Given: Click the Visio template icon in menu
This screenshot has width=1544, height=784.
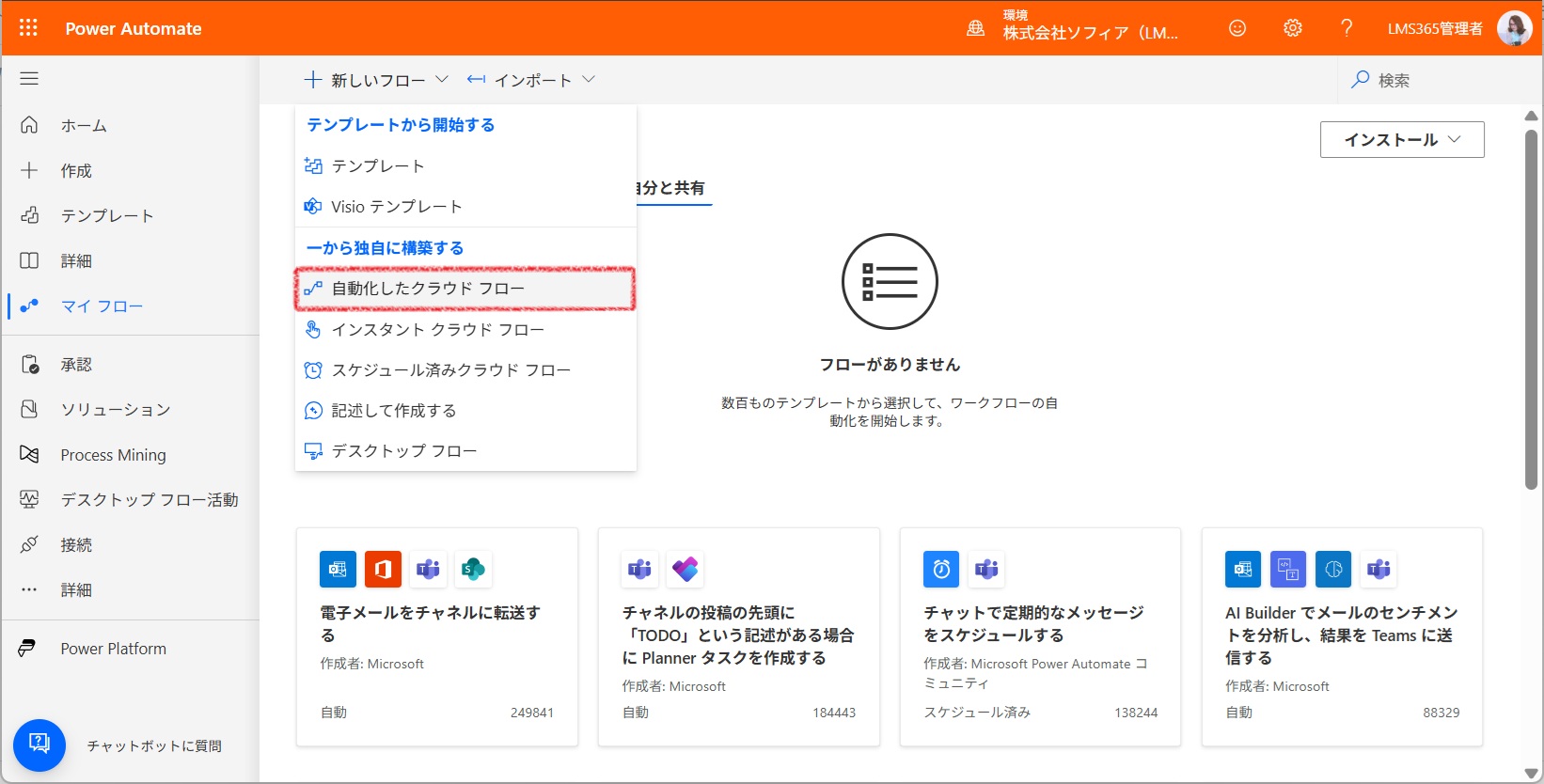Looking at the screenshot, I should pyautogui.click(x=313, y=206).
